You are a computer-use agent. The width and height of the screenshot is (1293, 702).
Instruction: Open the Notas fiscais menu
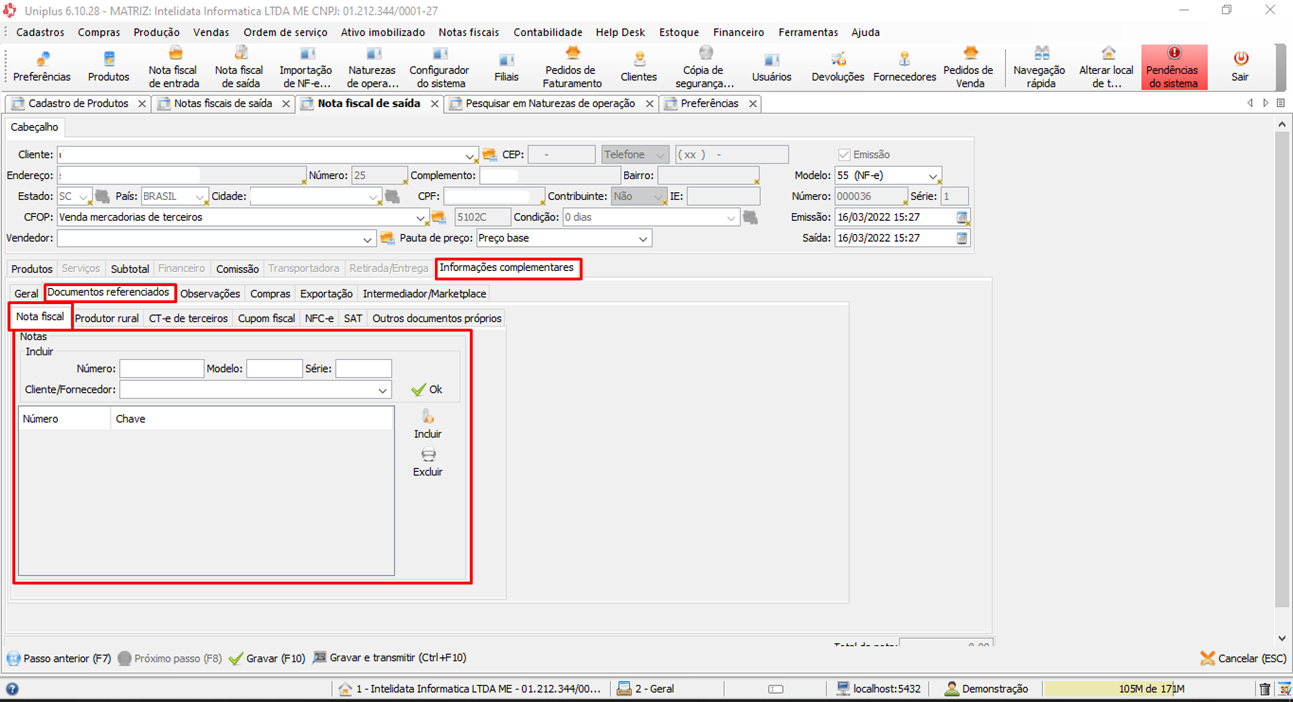click(x=469, y=32)
